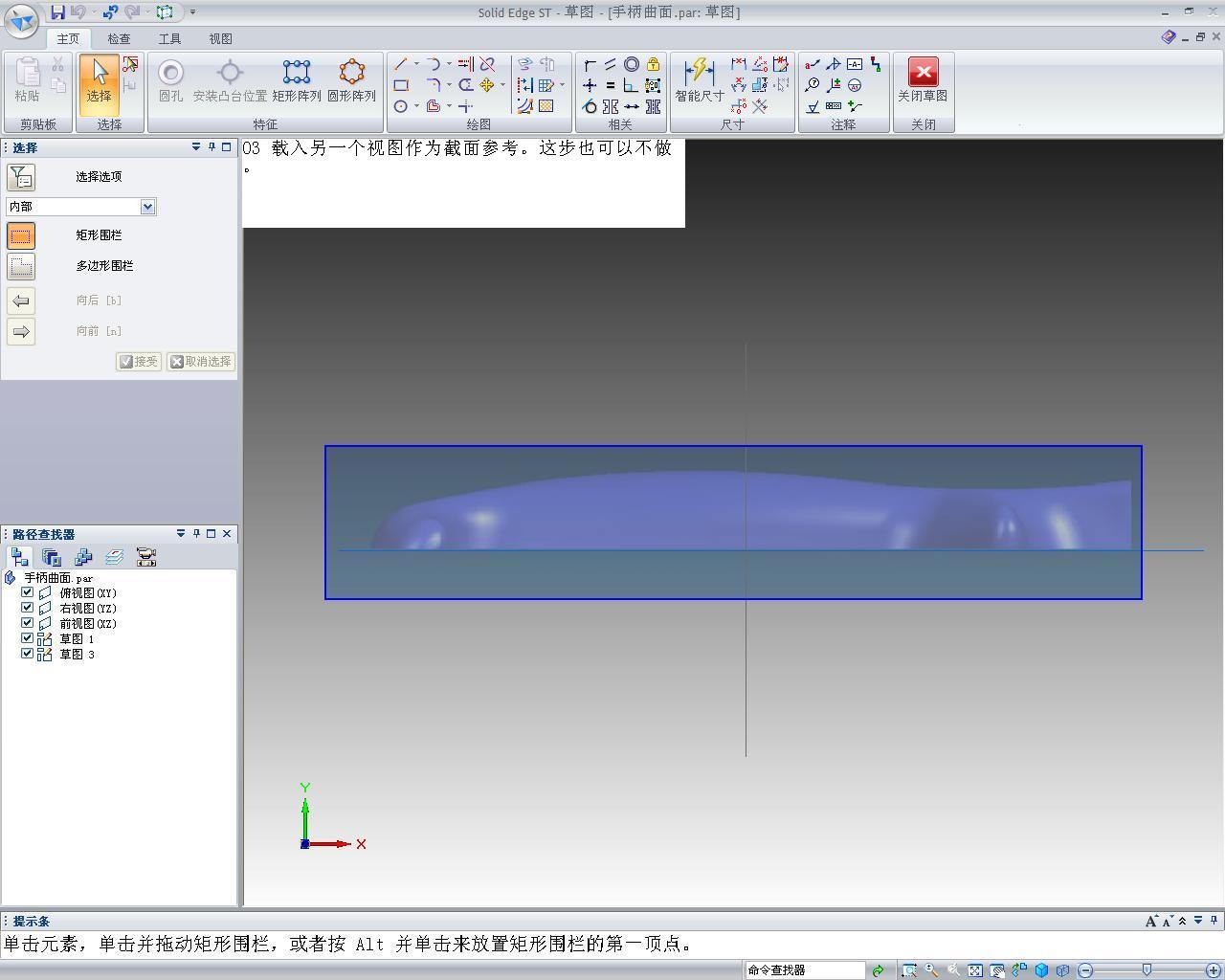Open the Feature Playback tab icon
The height and width of the screenshot is (980, 1225).
pos(146,557)
